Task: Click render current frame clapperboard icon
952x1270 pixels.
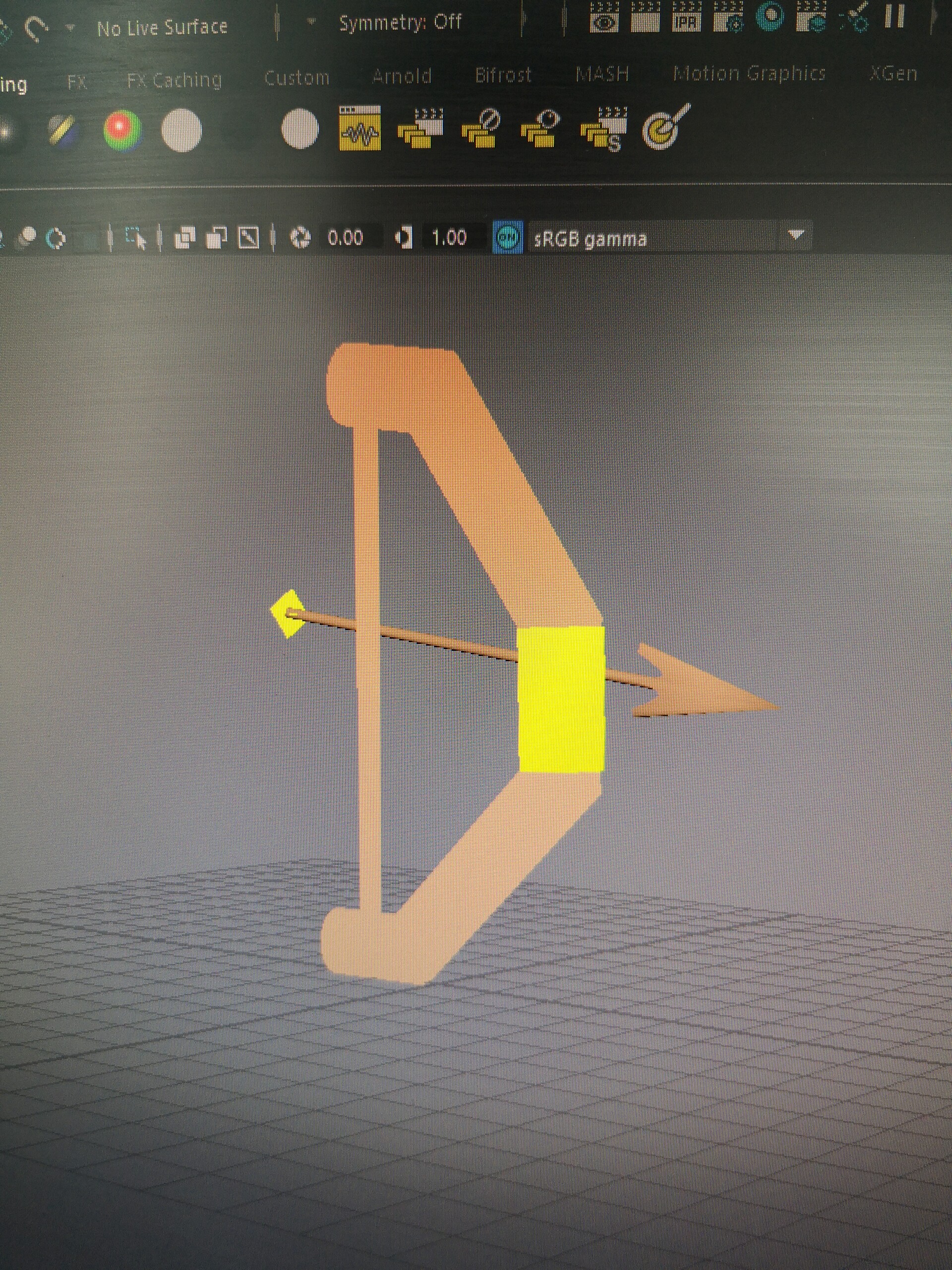Action: pos(645,17)
